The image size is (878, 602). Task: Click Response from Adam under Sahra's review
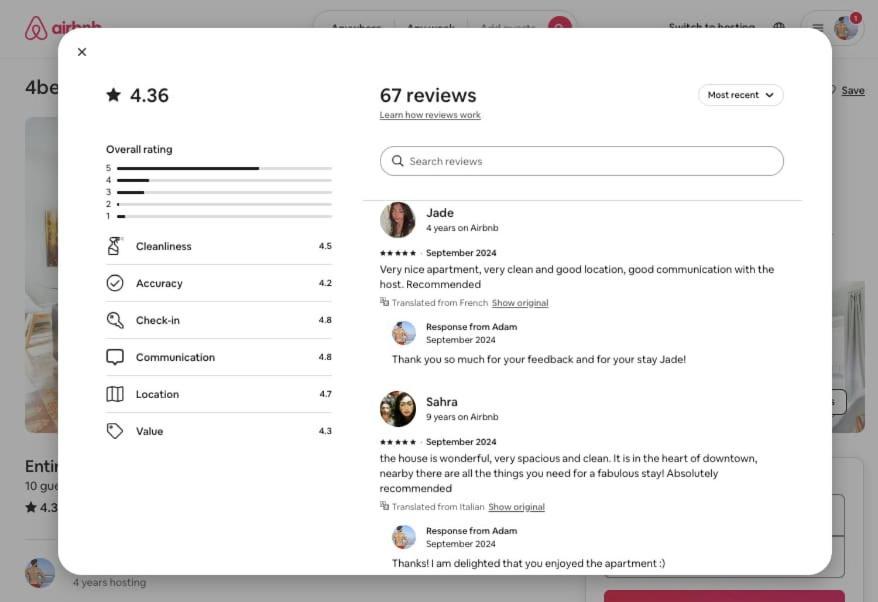[x=471, y=530]
